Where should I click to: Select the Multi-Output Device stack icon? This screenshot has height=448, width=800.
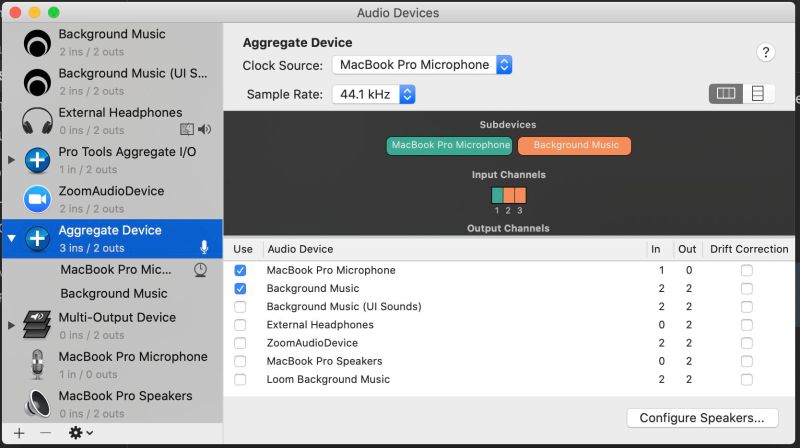[37, 325]
